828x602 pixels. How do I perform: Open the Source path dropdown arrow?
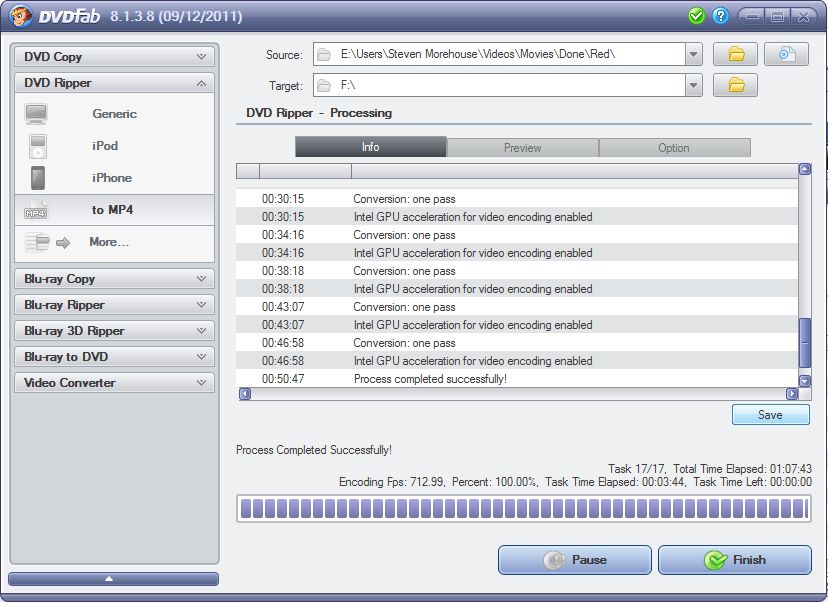[693, 54]
